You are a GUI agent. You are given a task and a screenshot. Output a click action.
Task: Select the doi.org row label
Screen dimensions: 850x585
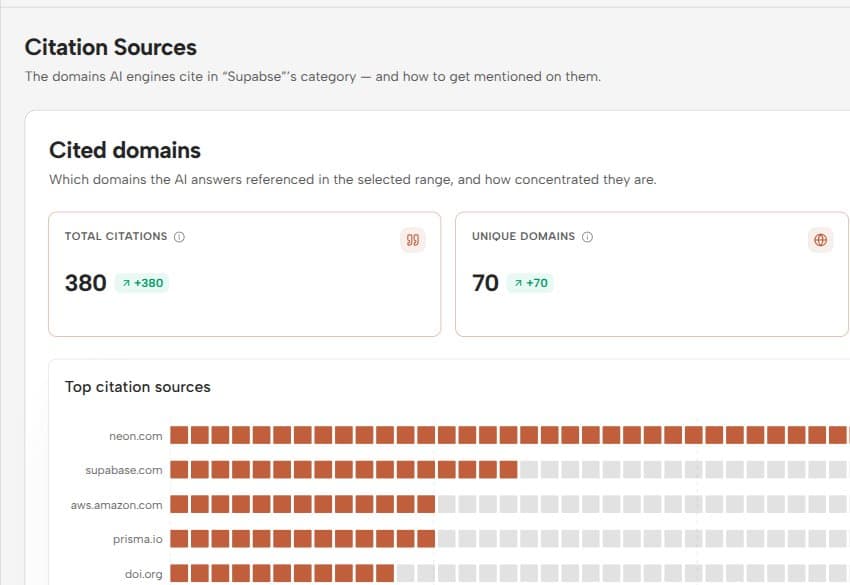click(x=143, y=574)
